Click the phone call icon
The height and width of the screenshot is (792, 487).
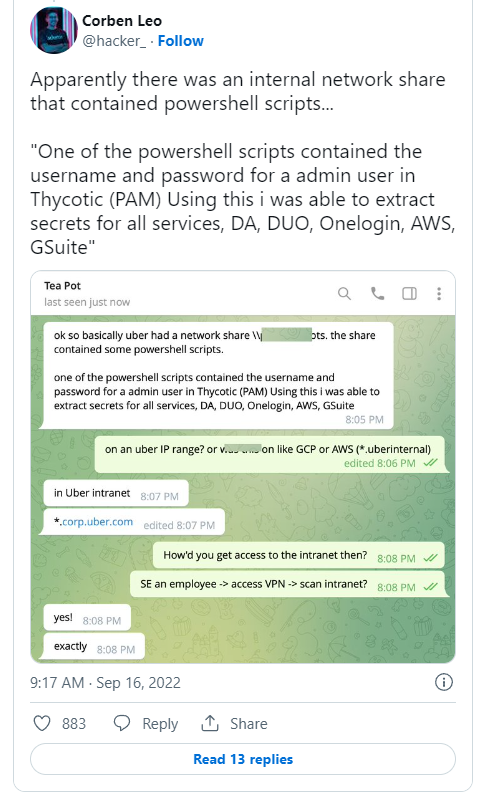tap(377, 293)
